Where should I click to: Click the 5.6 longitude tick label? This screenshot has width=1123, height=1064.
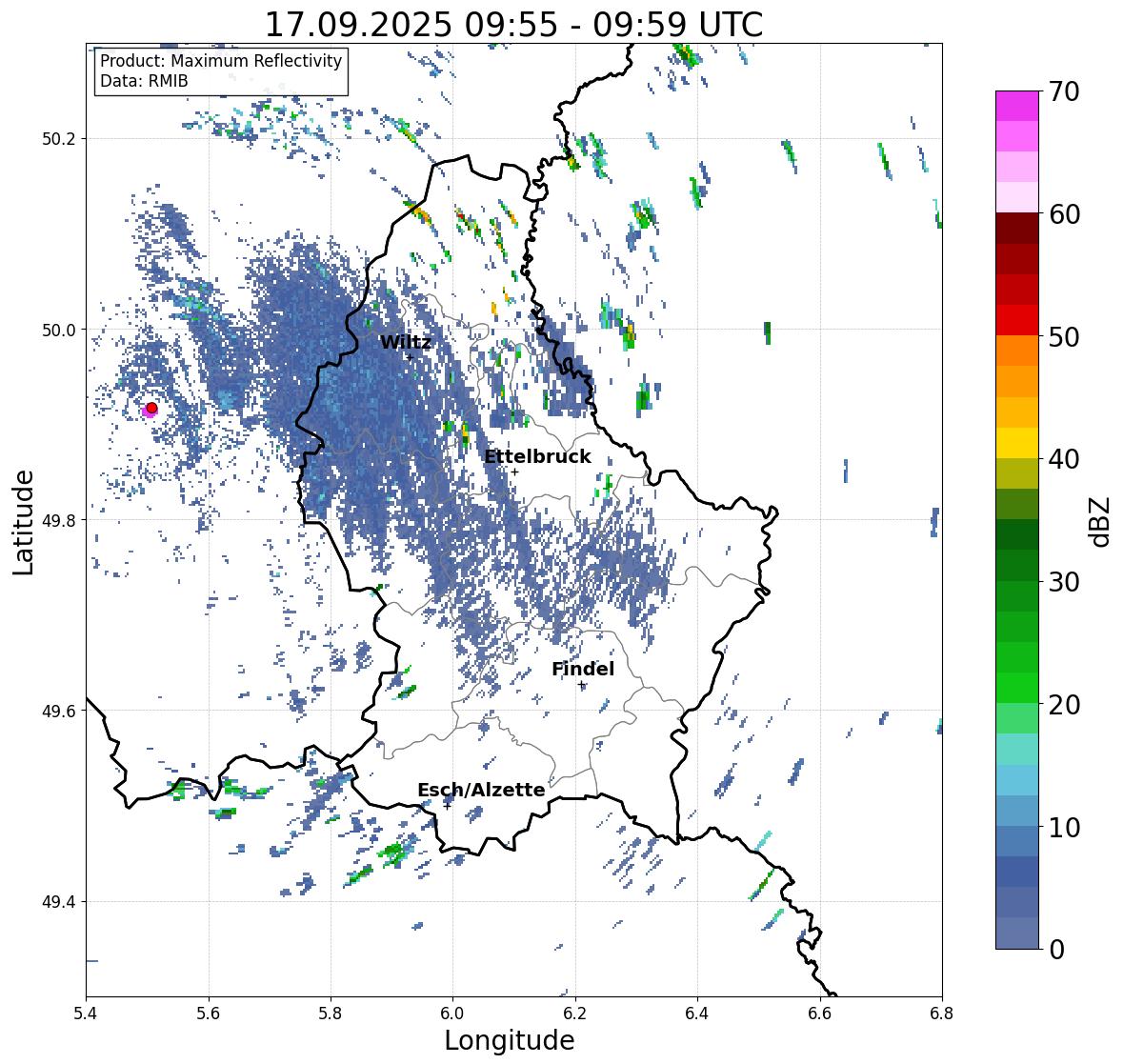[x=209, y=1014]
